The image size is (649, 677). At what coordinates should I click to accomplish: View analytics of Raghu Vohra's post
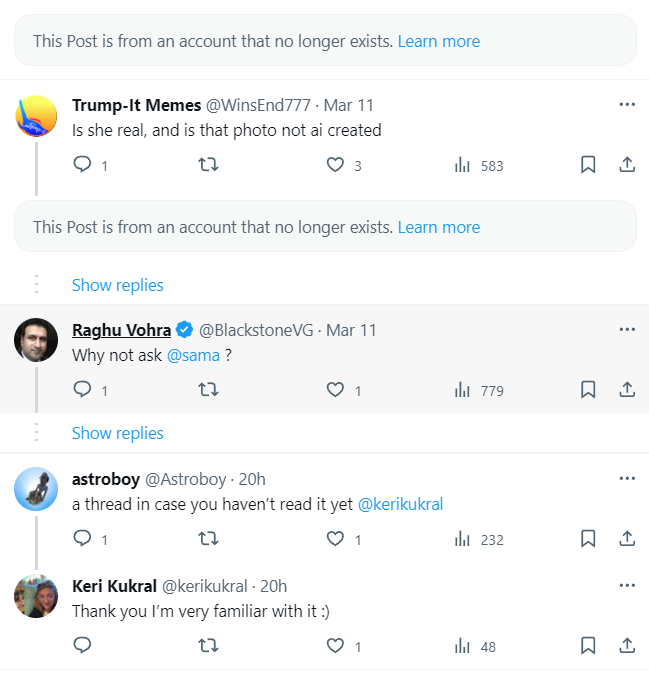click(x=463, y=390)
